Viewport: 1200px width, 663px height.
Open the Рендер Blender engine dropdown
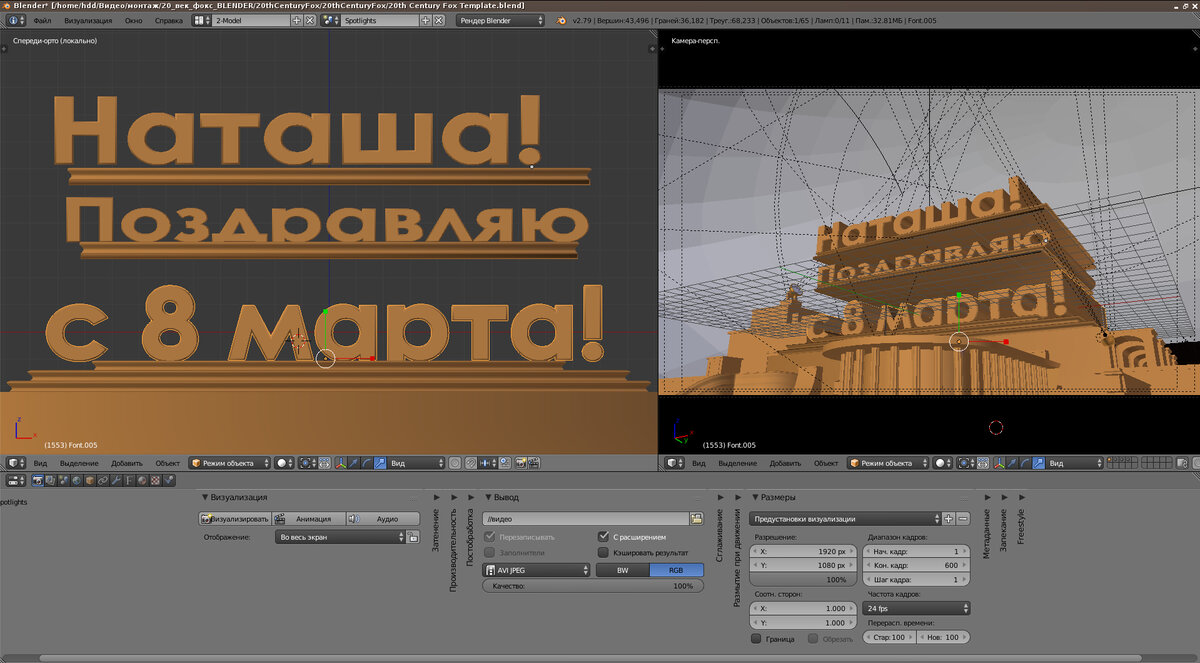tap(501, 20)
